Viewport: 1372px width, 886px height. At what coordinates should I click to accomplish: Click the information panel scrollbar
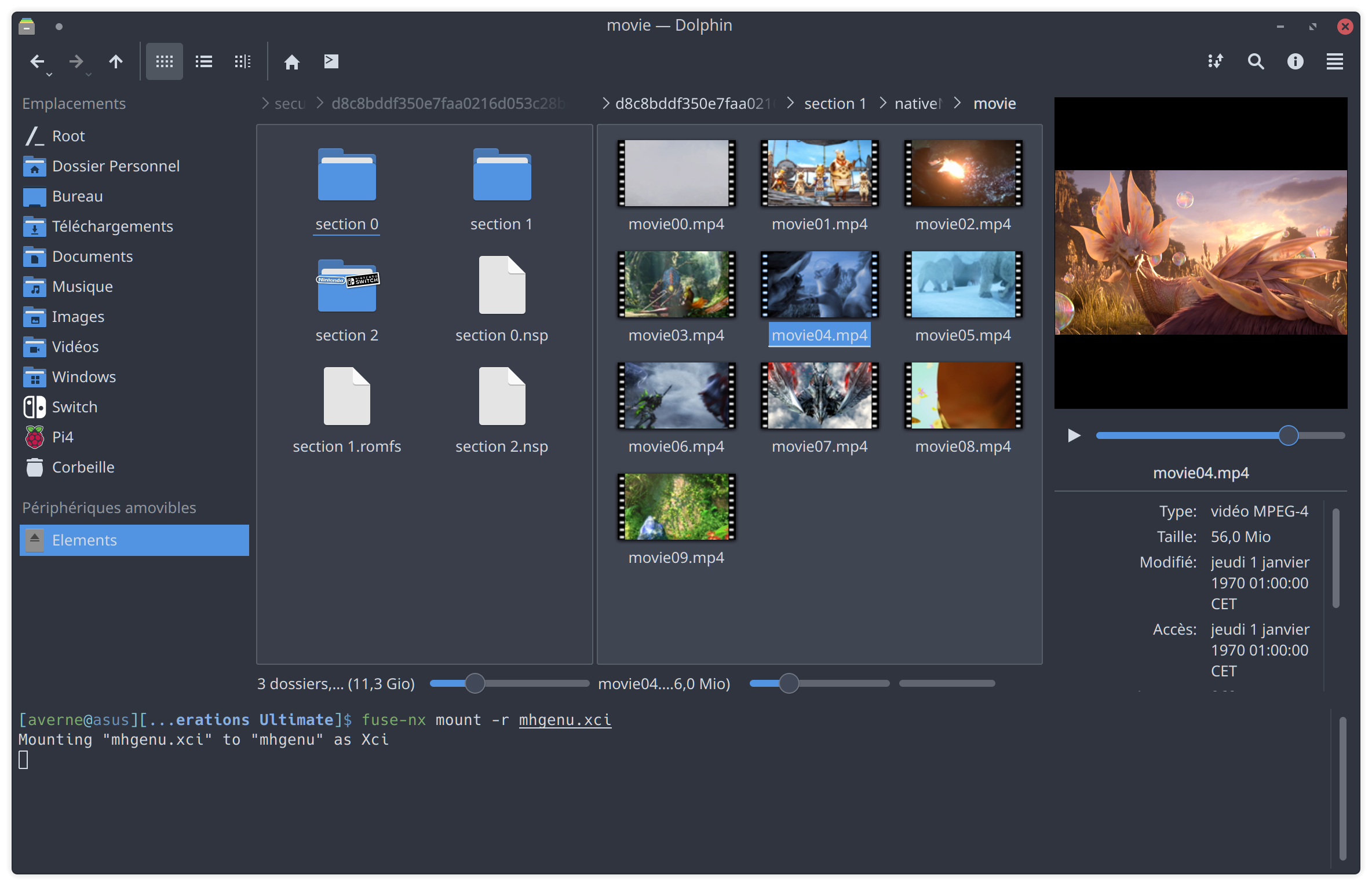(x=1335, y=558)
